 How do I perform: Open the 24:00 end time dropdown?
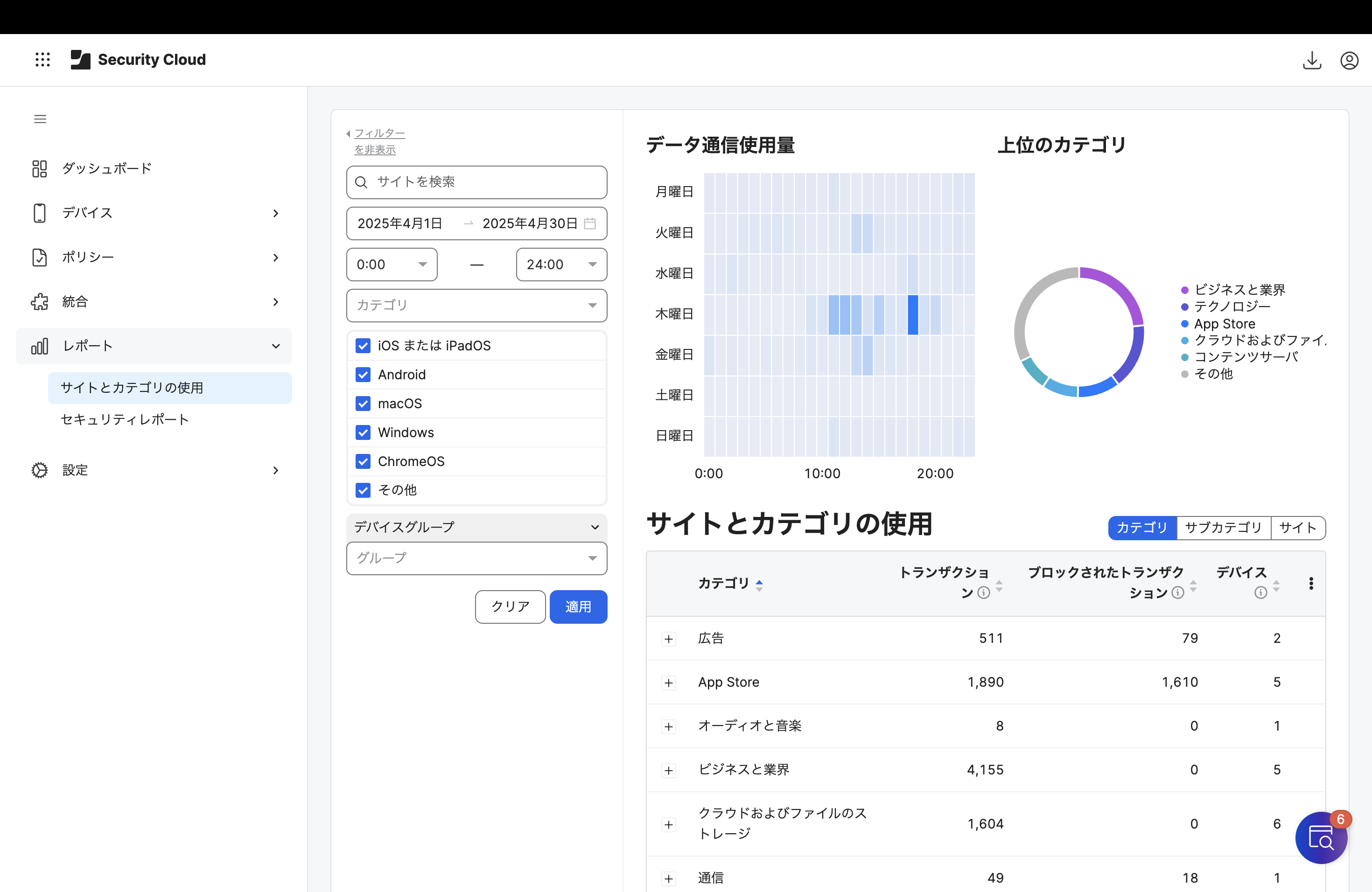click(561, 265)
